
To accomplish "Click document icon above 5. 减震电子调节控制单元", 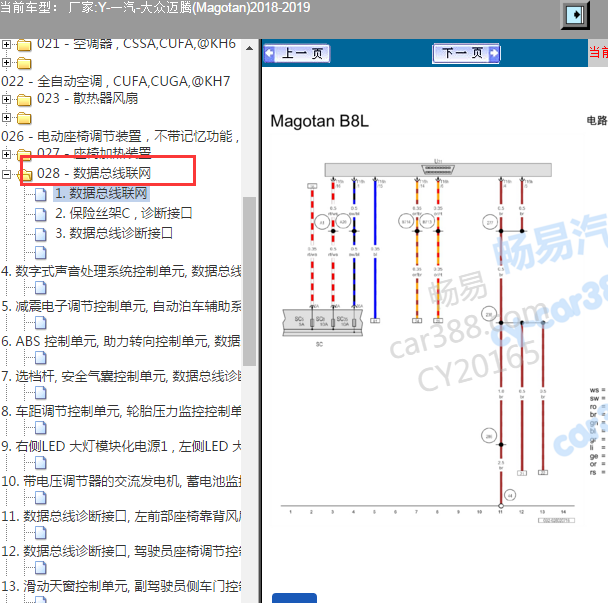I will pos(41,287).
